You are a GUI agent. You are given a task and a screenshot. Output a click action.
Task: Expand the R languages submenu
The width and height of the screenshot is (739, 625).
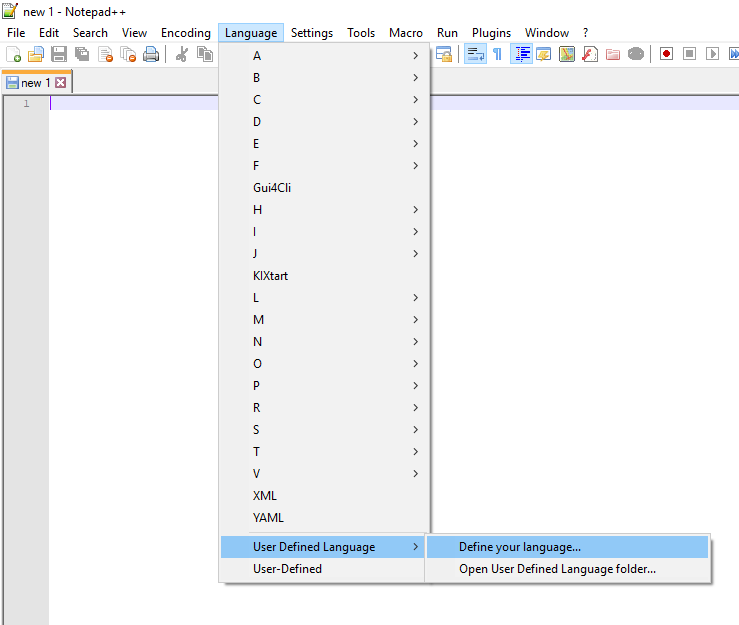[325, 408]
